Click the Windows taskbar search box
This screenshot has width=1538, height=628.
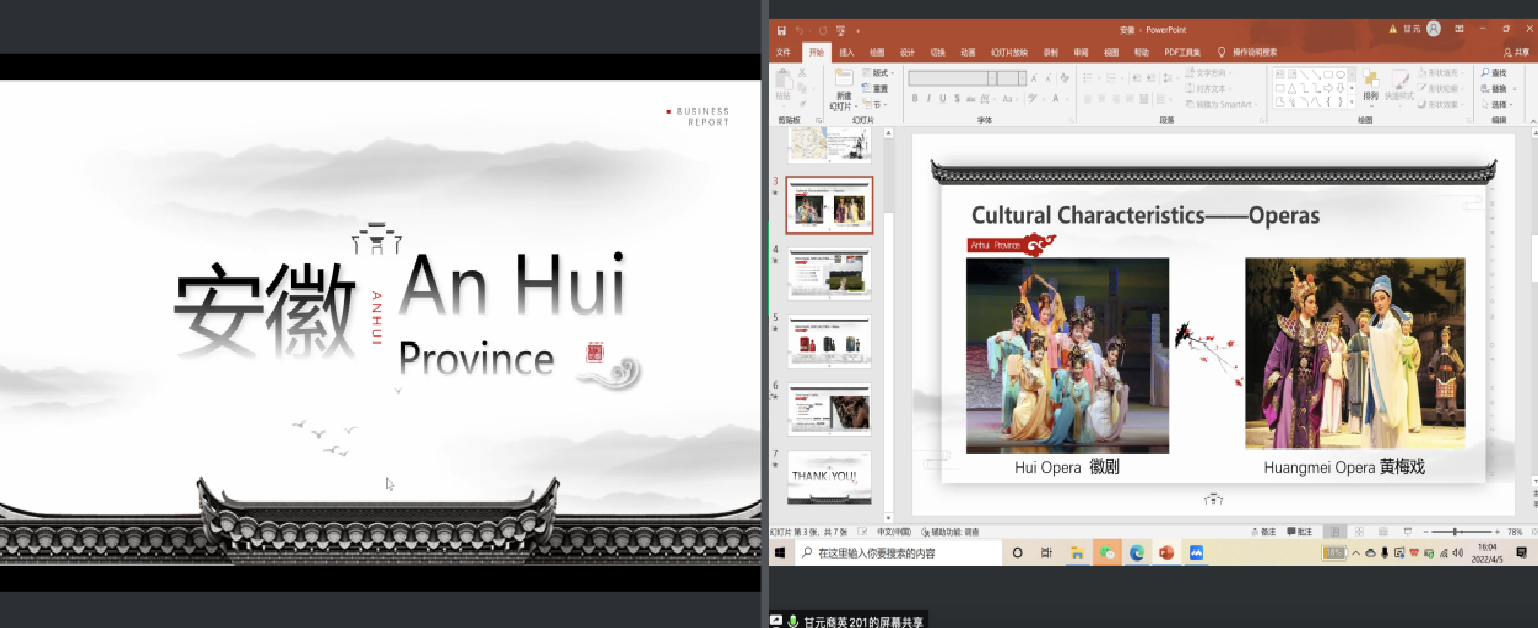click(898, 553)
